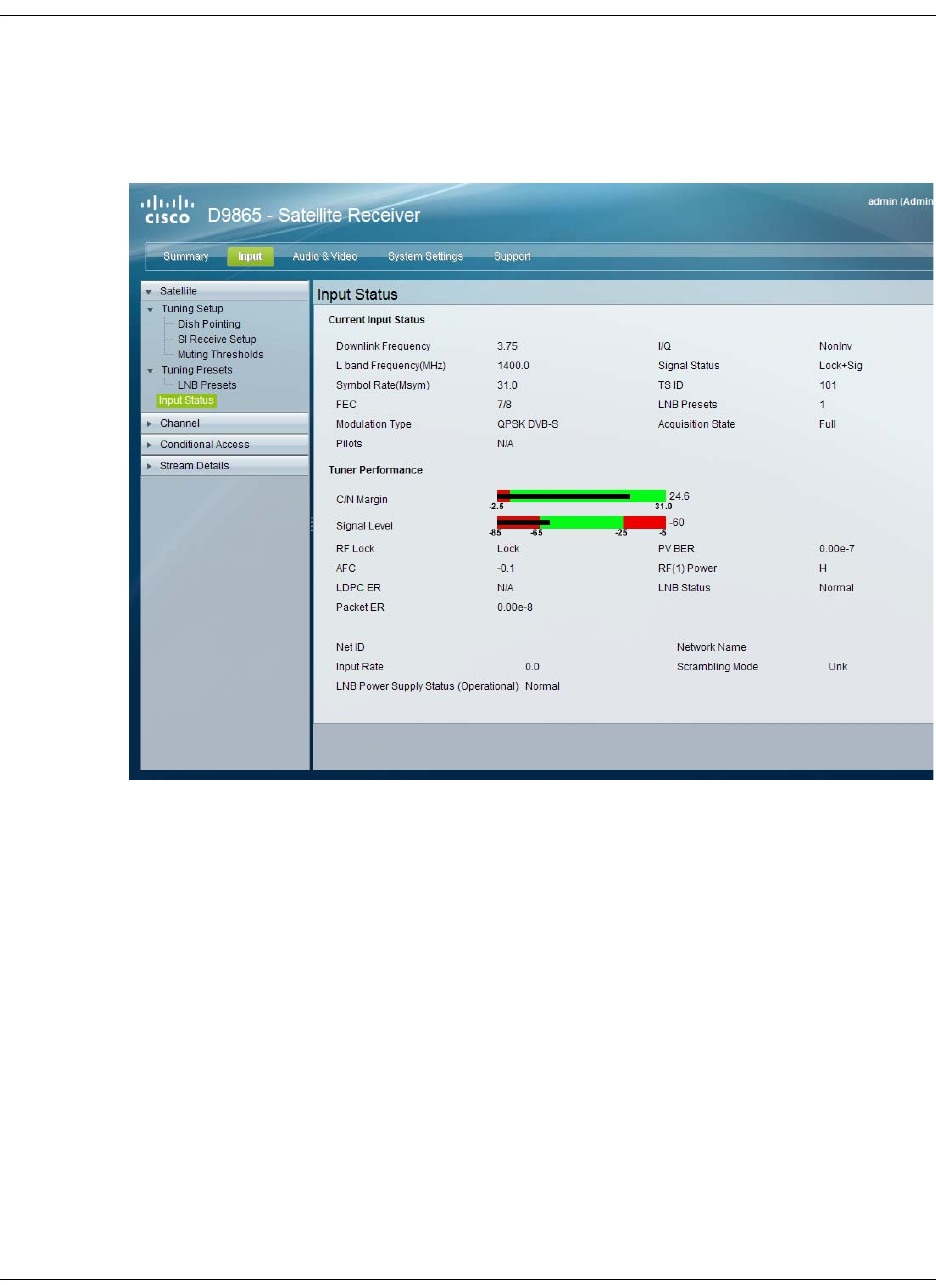Open the Audio & Video tab
936x1285 pixels.
324,257
